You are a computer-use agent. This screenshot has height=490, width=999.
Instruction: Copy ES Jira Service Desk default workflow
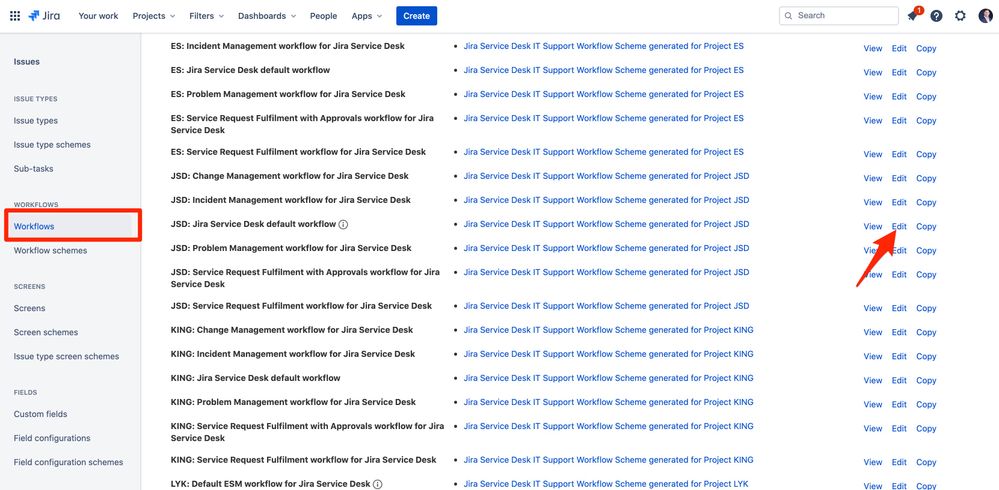(926, 73)
